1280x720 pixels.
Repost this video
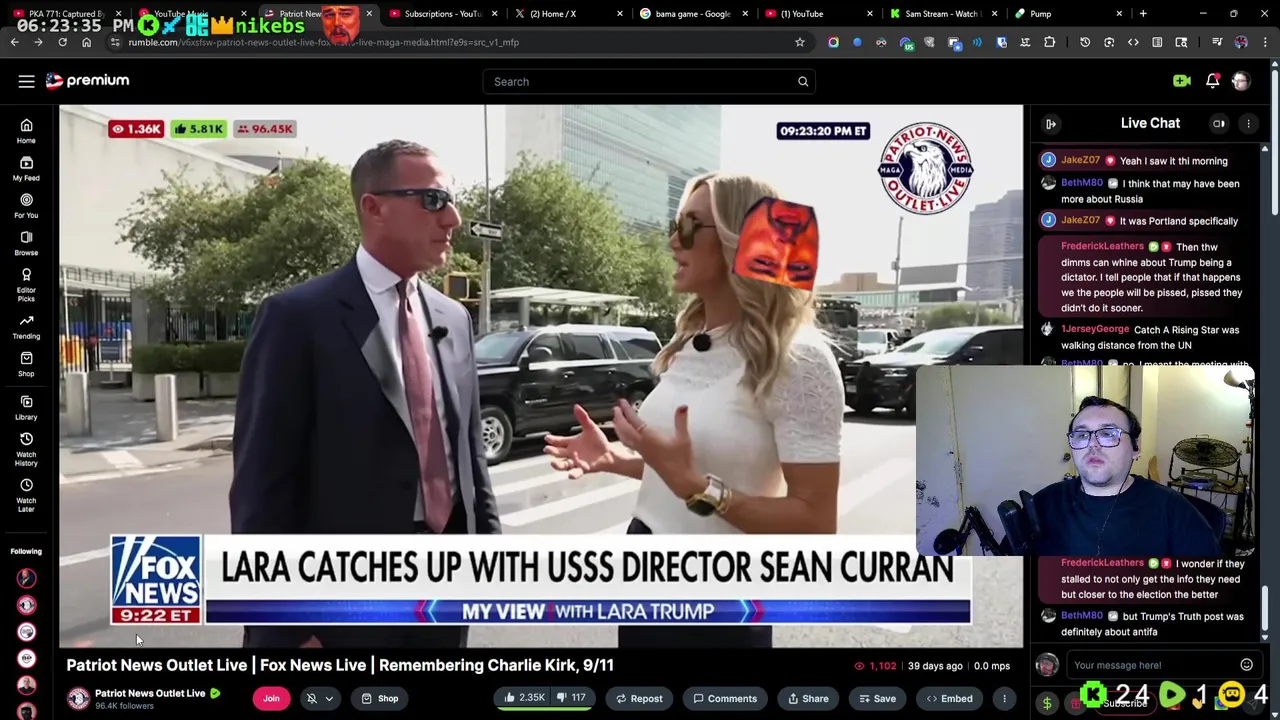[639, 699]
